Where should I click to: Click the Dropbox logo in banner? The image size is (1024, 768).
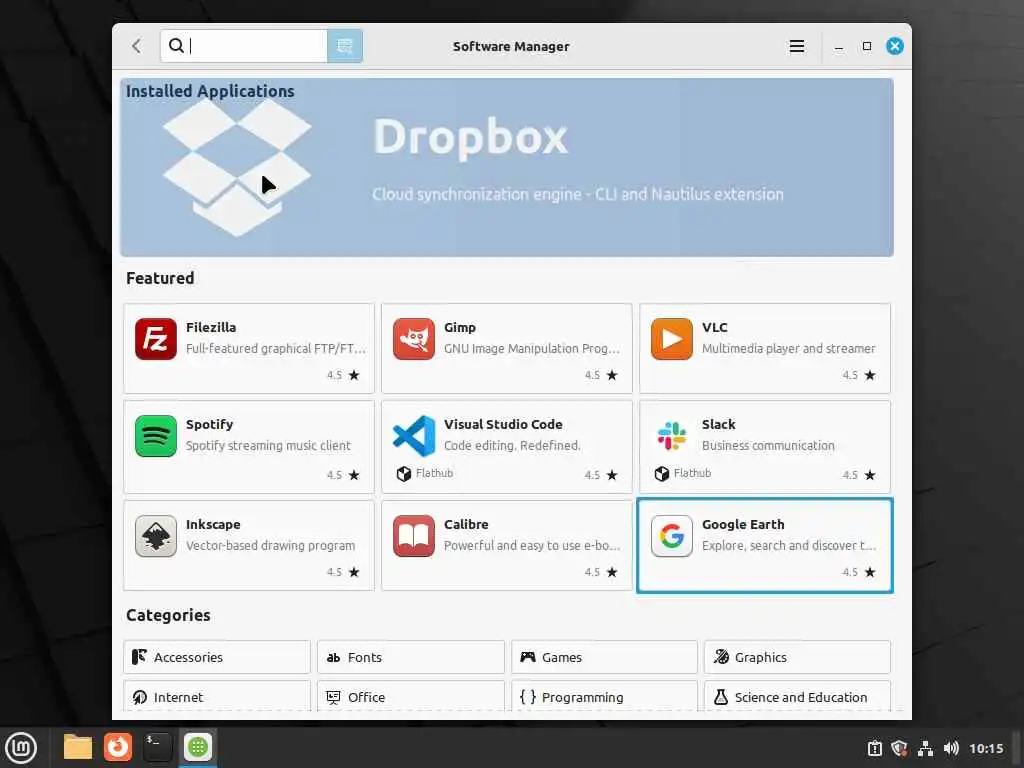coord(236,167)
